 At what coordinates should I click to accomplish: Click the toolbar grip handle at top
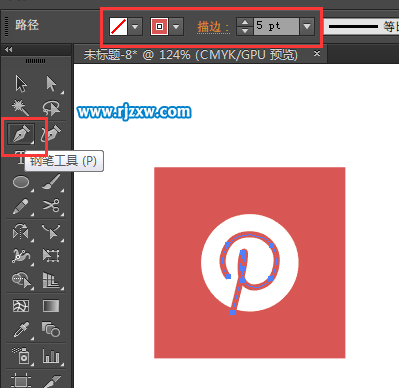[x=35, y=61]
